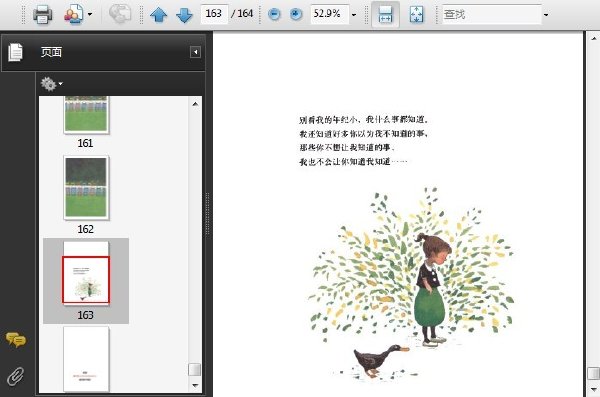Expand the share icon's dropdown arrow
The image size is (600, 397).
click(90, 15)
